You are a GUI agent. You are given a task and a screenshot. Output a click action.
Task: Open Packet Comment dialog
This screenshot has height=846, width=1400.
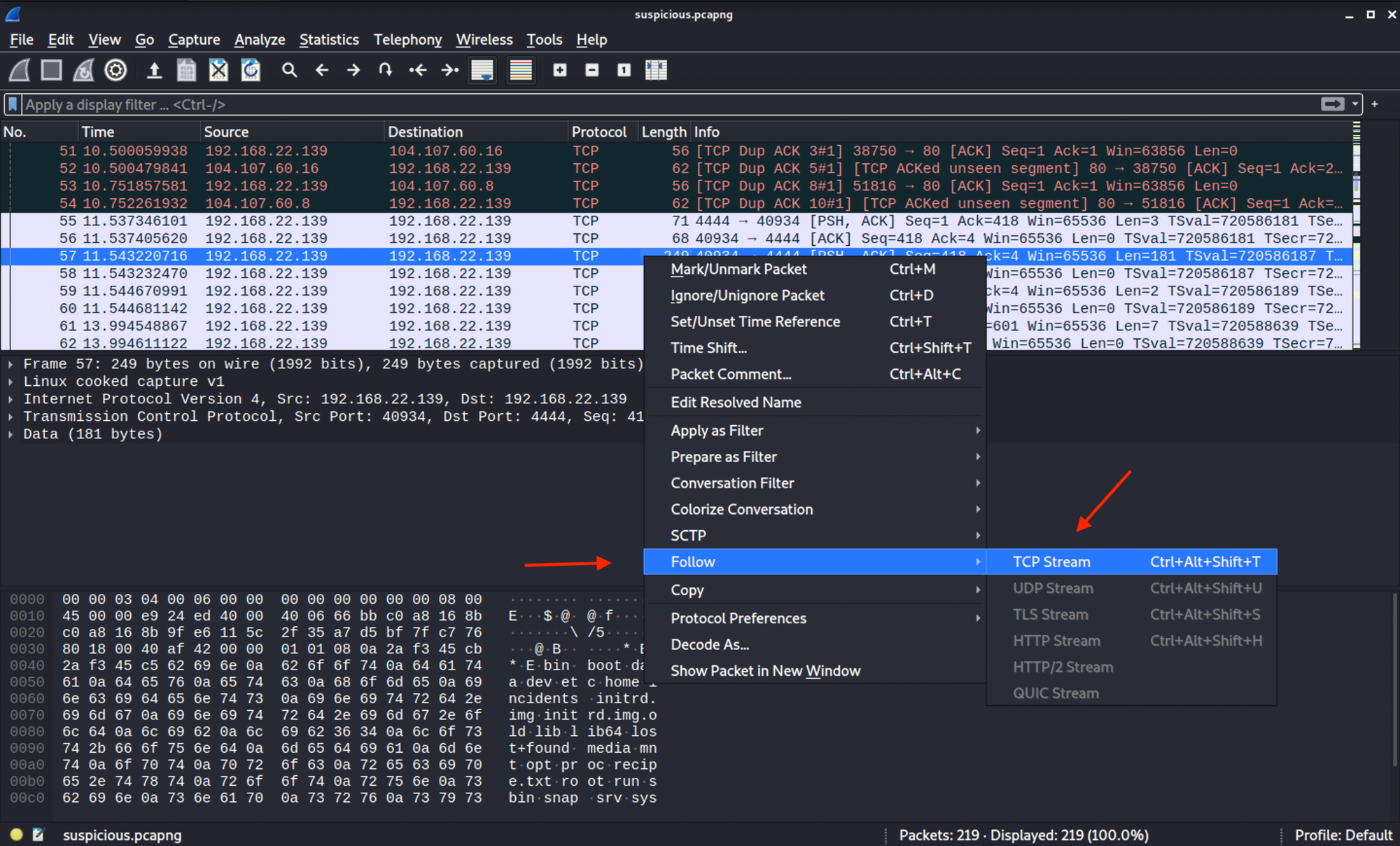point(815,374)
